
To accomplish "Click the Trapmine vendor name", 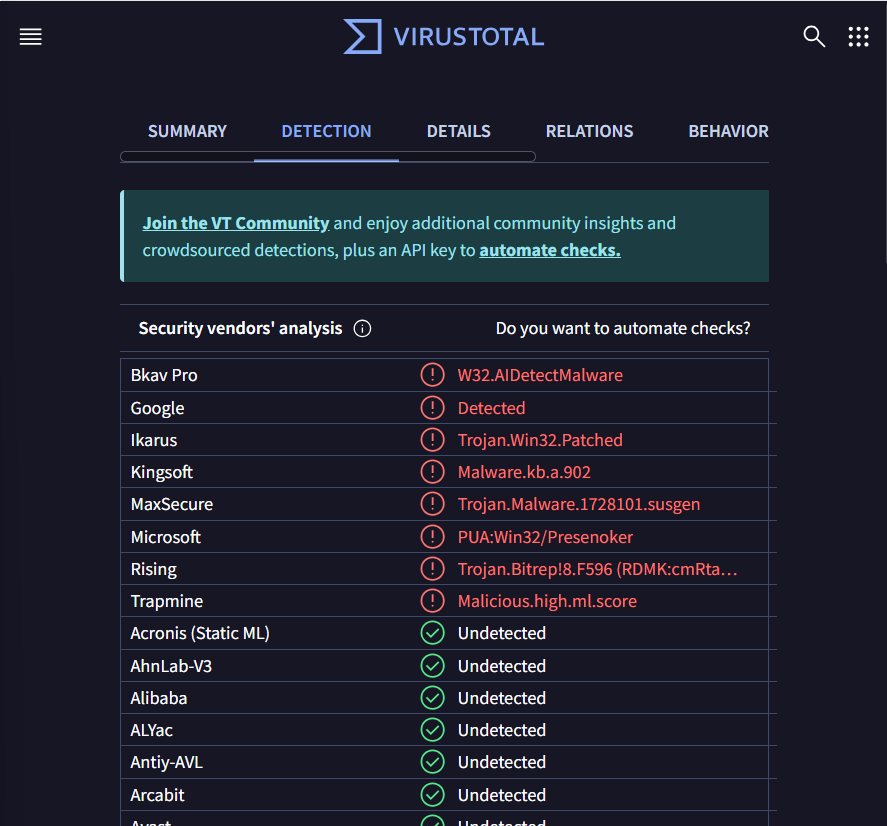I will 167,601.
